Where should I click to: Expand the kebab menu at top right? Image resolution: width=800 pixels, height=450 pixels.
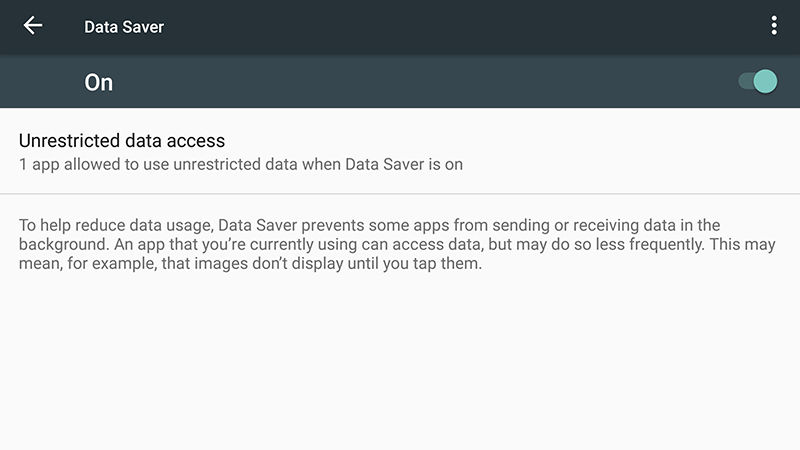point(774,26)
